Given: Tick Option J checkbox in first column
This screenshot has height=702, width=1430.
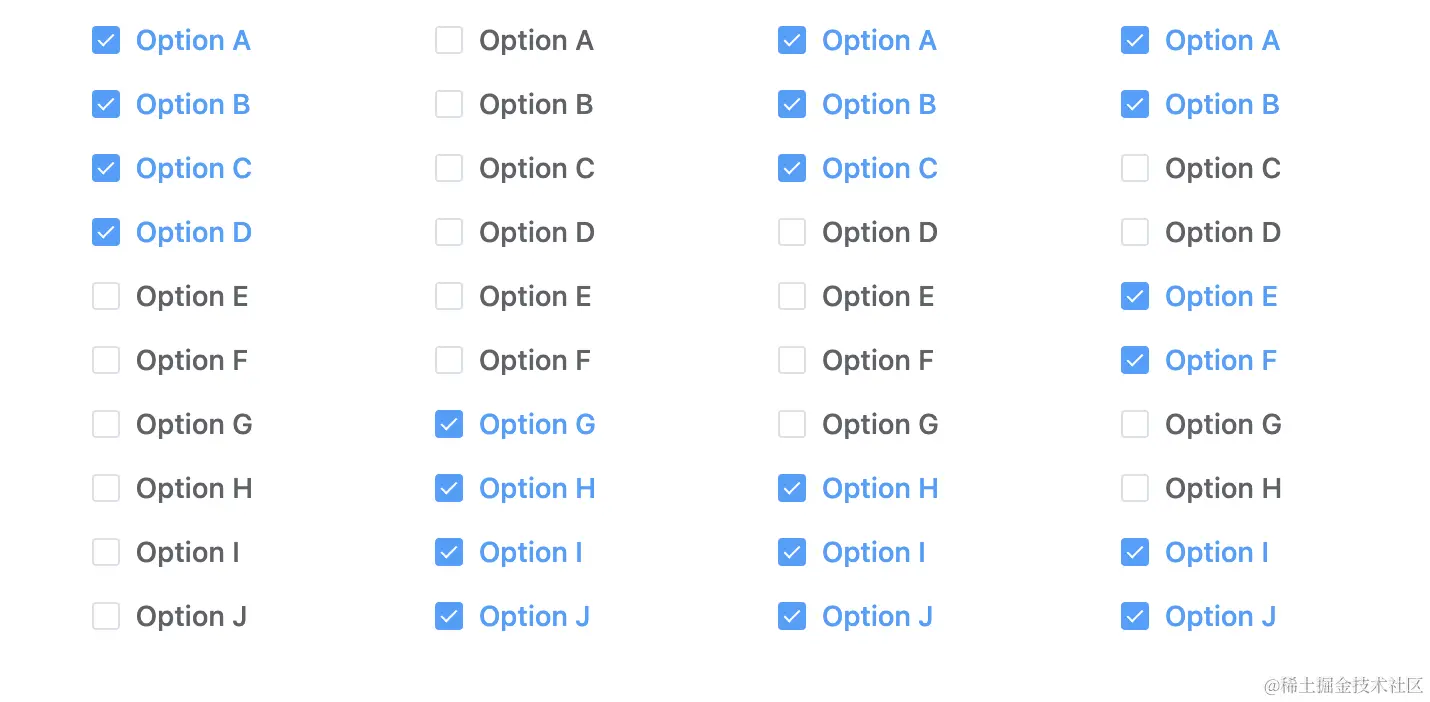Looking at the screenshot, I should click(x=106, y=617).
